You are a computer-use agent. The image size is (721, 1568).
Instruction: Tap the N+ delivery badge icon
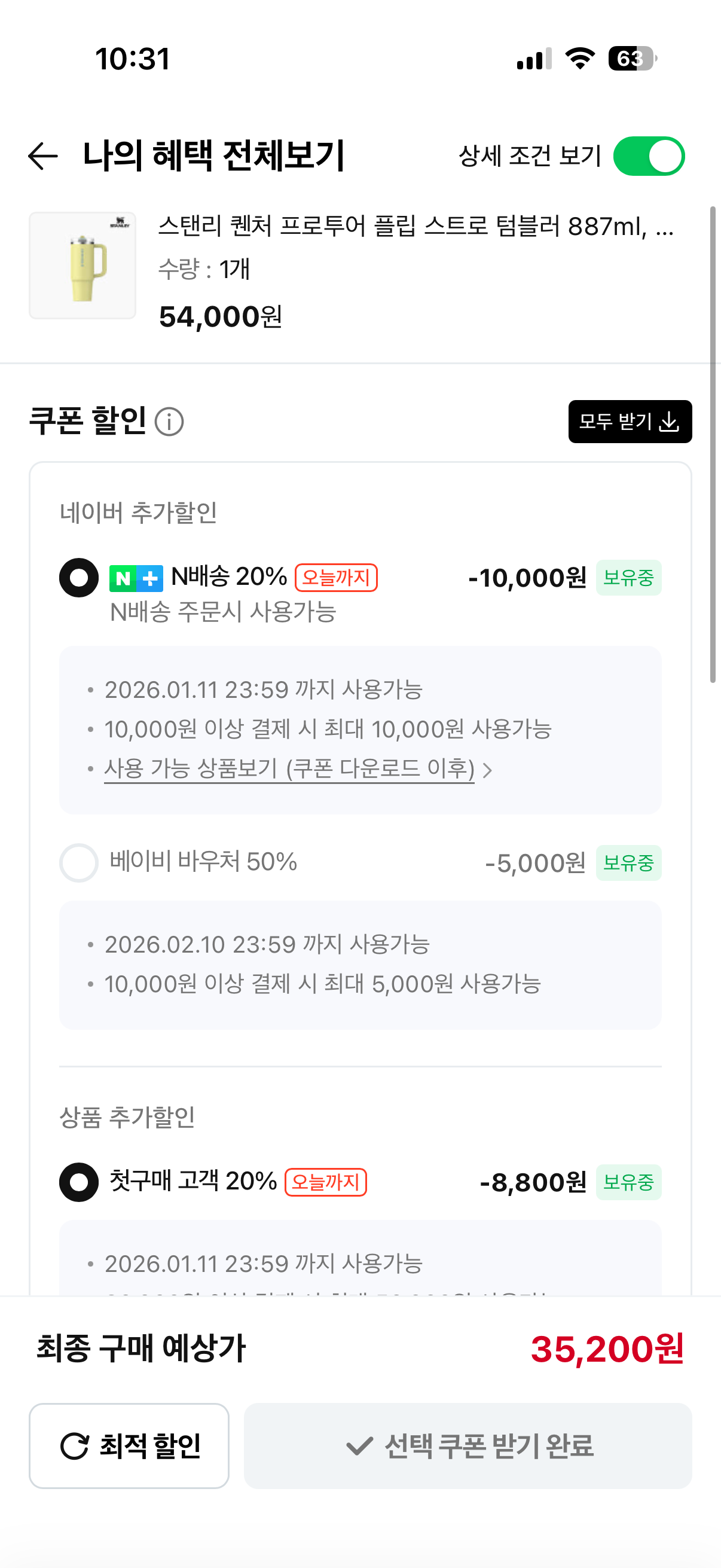pos(136,578)
